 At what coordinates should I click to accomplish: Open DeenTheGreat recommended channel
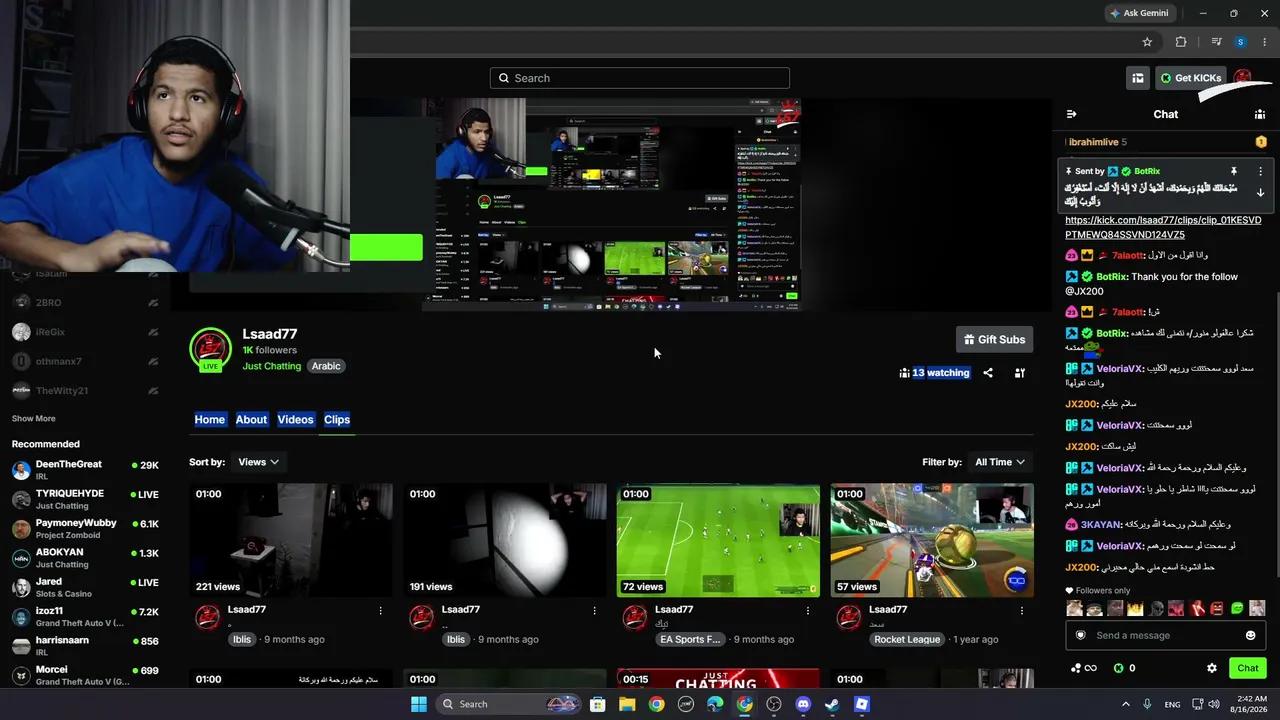(85, 470)
